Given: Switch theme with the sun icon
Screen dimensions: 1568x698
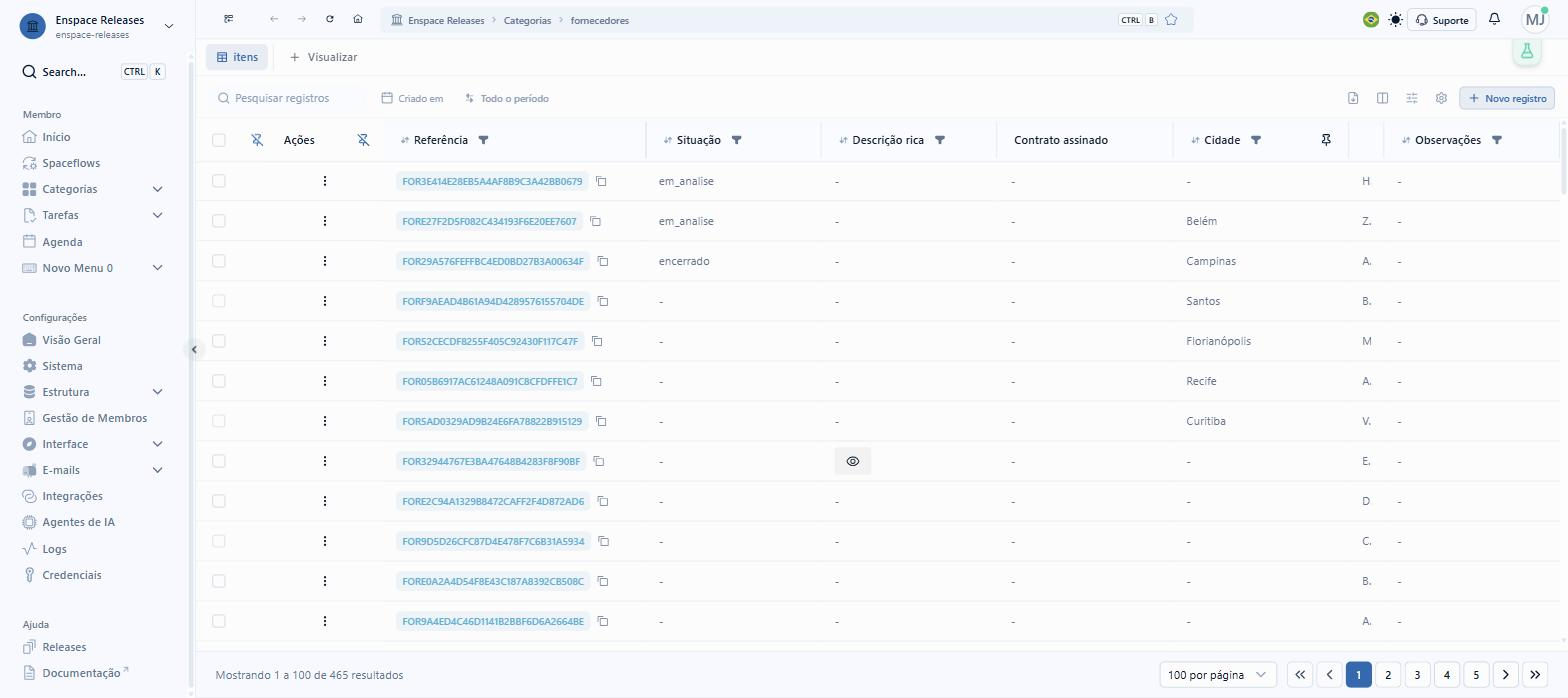Looking at the screenshot, I should pos(1395,20).
